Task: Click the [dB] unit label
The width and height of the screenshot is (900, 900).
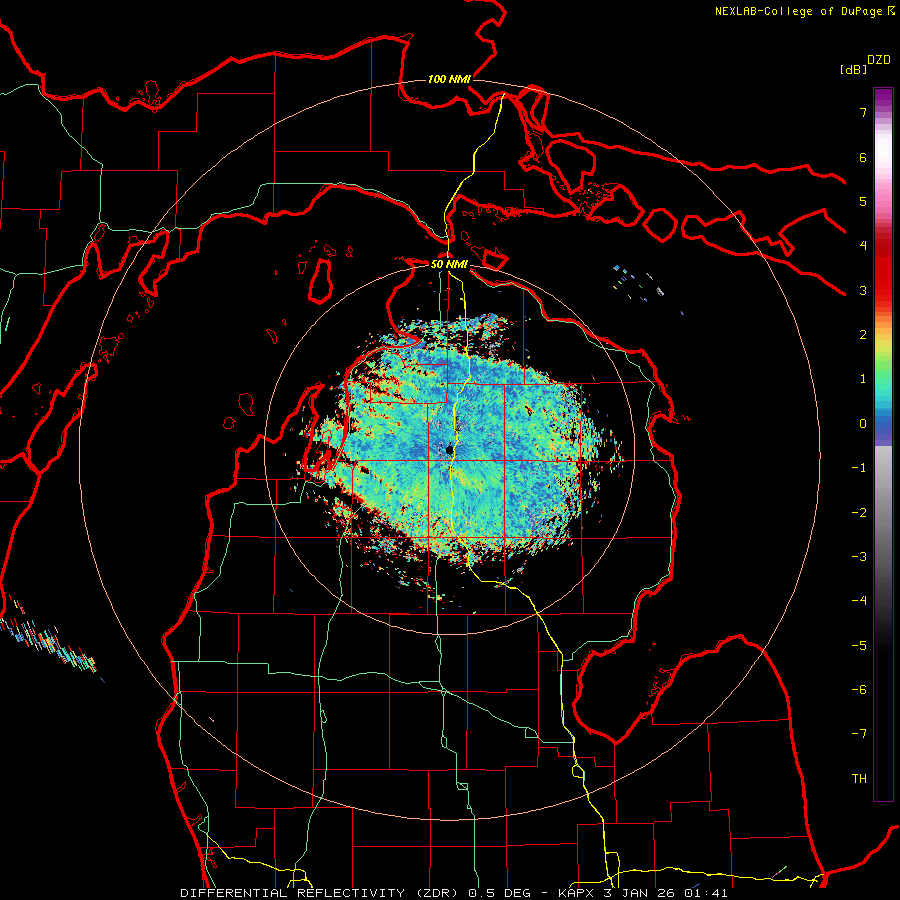Action: click(x=853, y=69)
